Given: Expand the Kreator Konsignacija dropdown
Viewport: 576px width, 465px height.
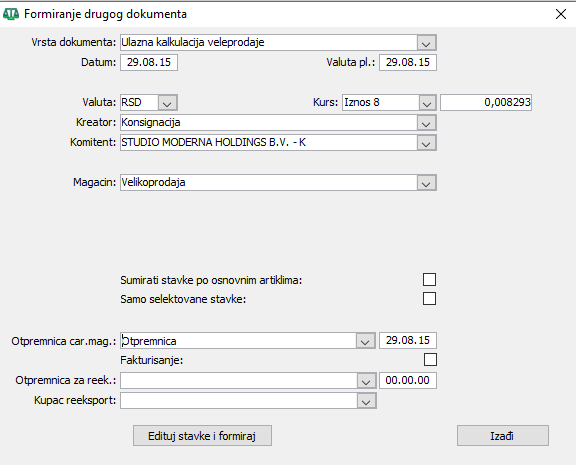Looking at the screenshot, I should click(x=426, y=123).
